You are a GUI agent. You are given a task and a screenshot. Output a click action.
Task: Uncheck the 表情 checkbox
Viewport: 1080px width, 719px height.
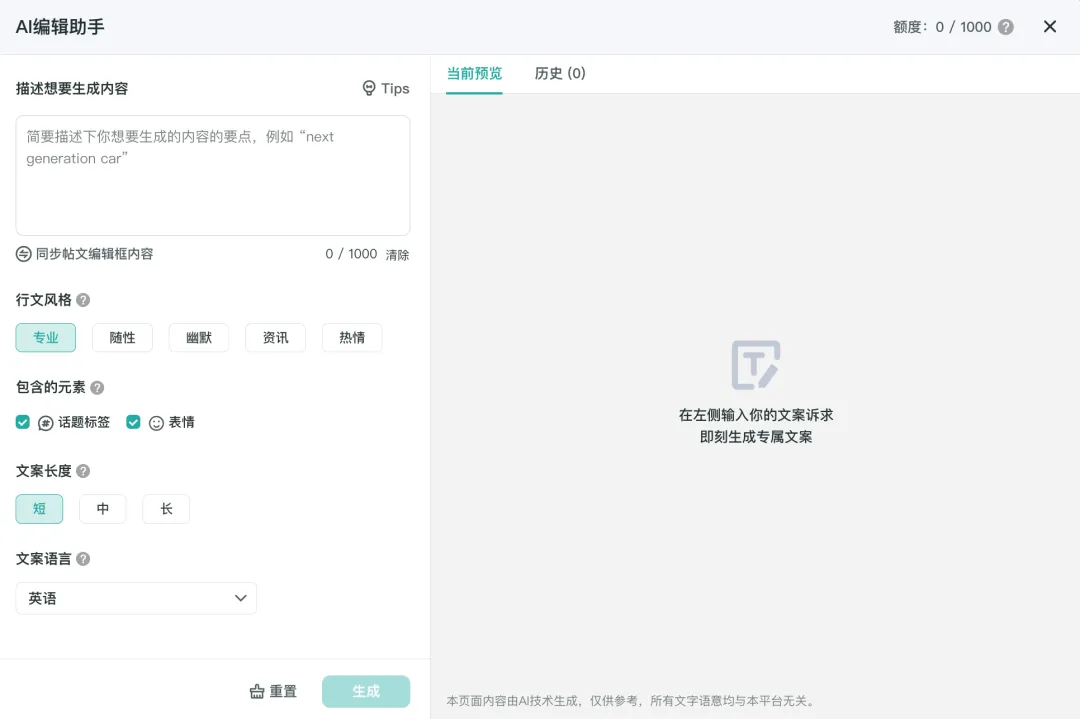pos(133,422)
